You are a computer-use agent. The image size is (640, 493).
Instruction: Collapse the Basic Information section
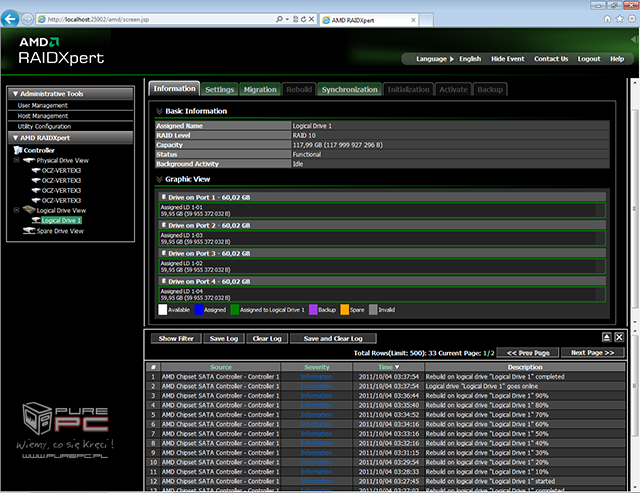point(159,111)
